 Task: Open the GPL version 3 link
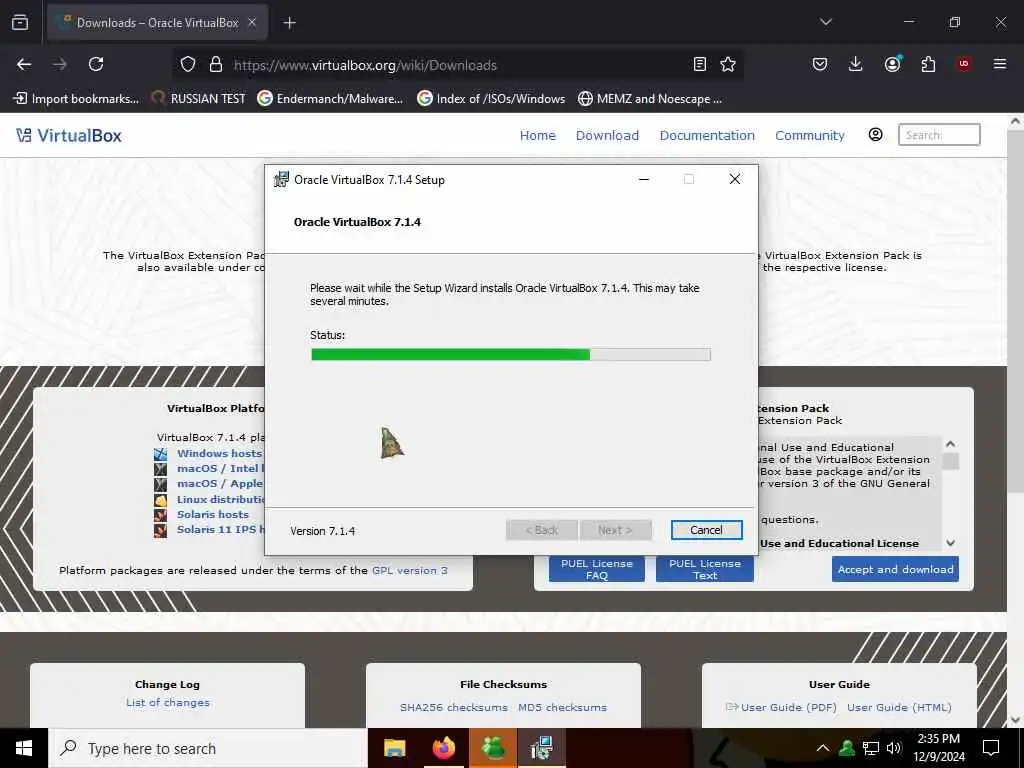point(409,570)
